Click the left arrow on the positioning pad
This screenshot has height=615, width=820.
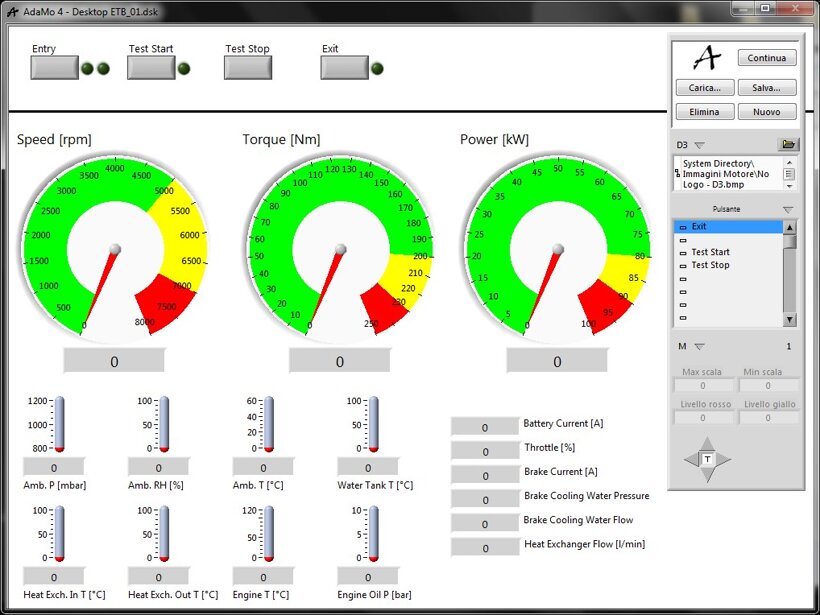pos(691,459)
